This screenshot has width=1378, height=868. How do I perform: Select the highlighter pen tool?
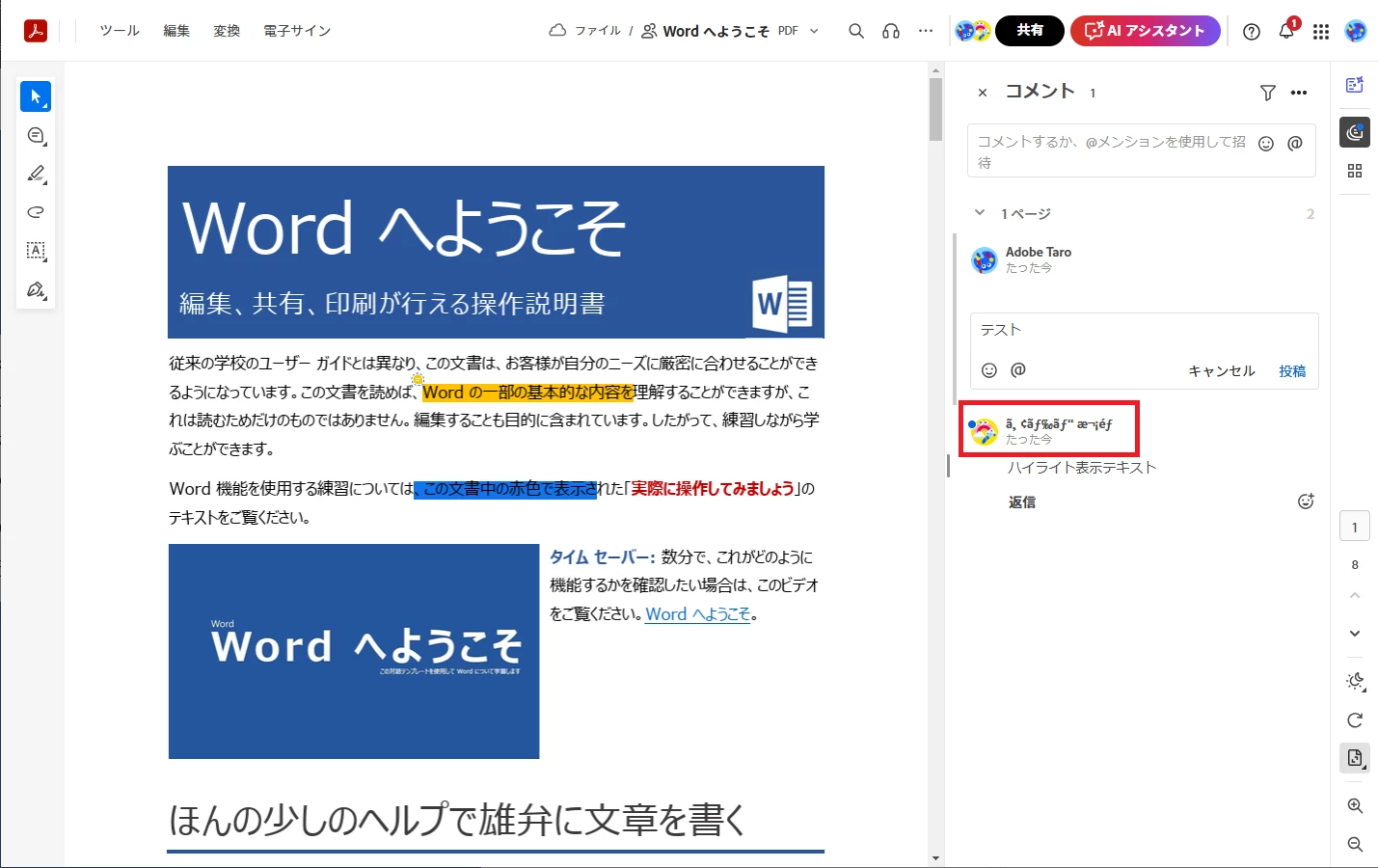click(x=36, y=175)
